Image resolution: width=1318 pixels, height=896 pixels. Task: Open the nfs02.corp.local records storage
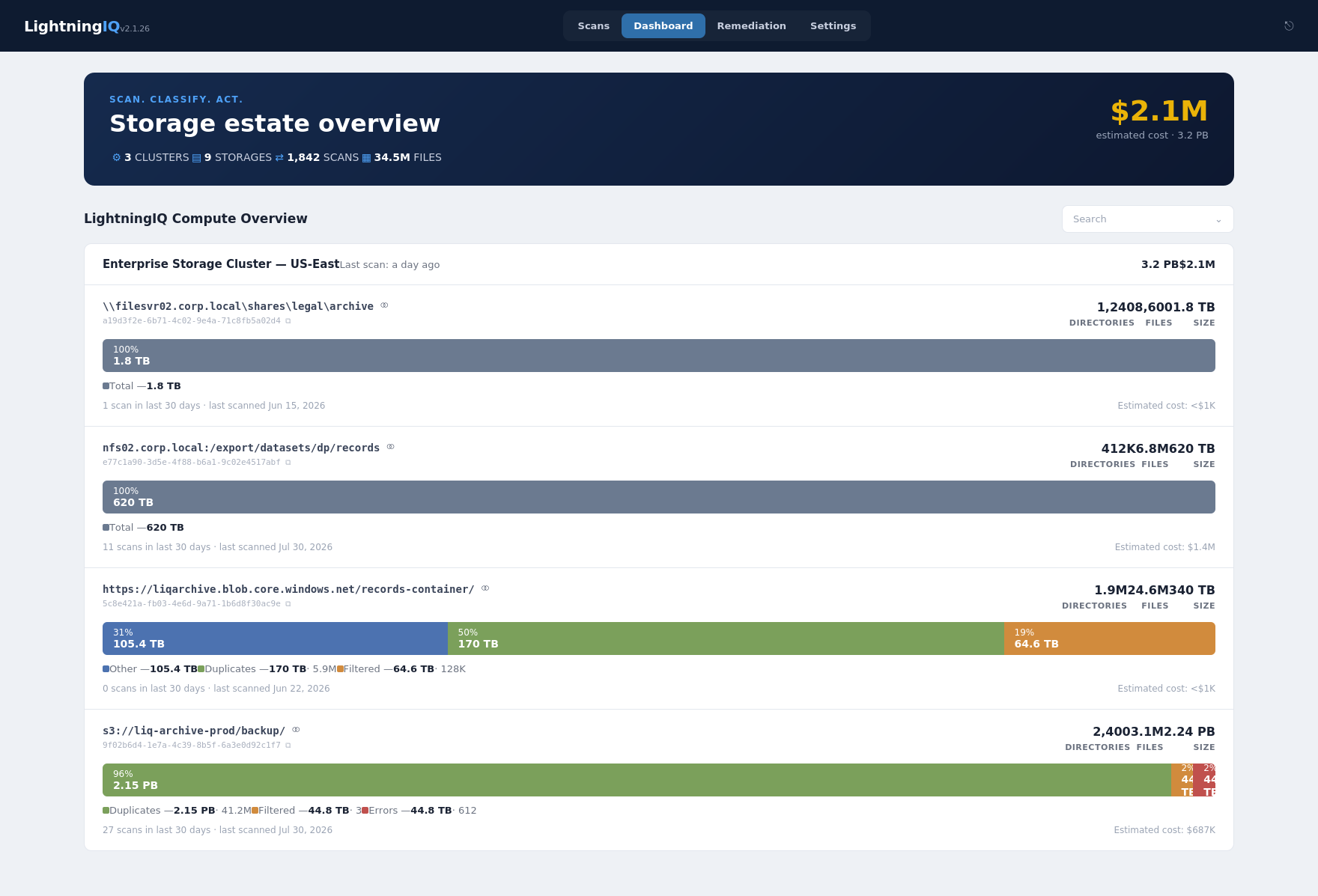[x=241, y=448]
